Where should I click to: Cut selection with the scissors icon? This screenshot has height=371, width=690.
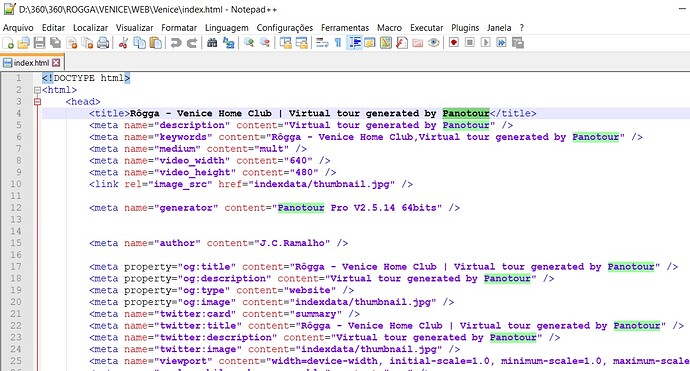124,43
